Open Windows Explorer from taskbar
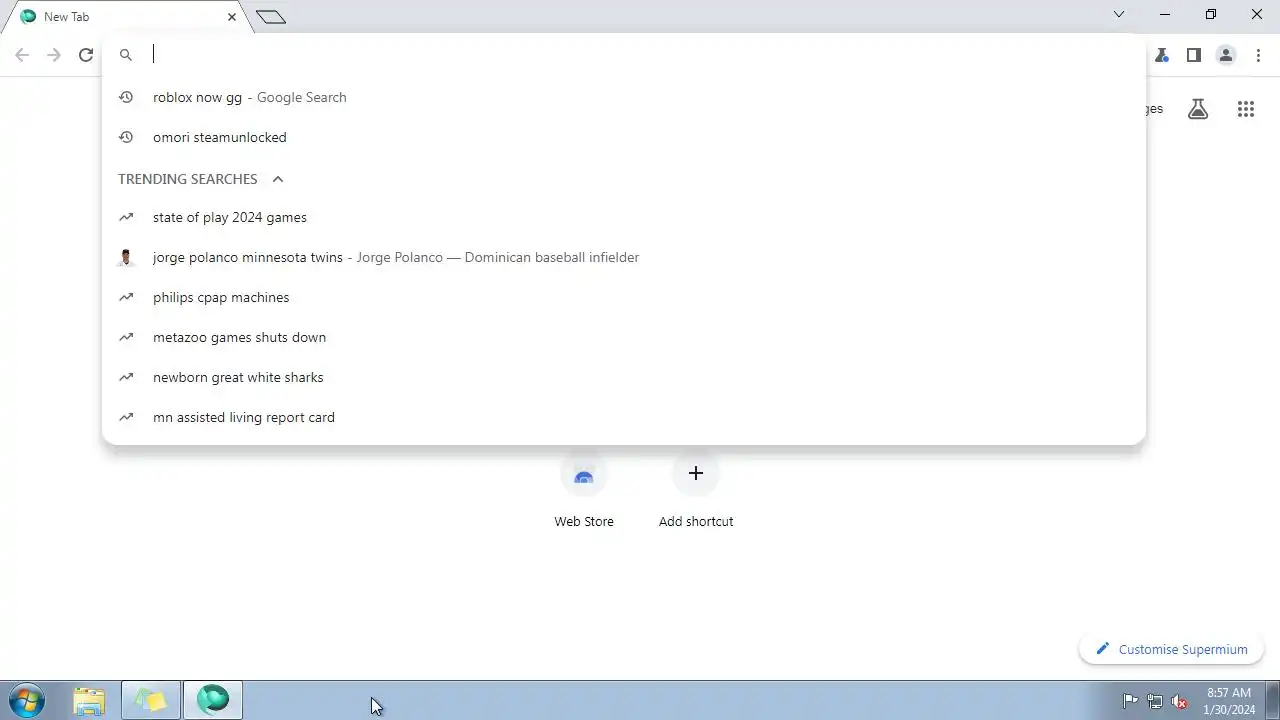 [x=89, y=700]
